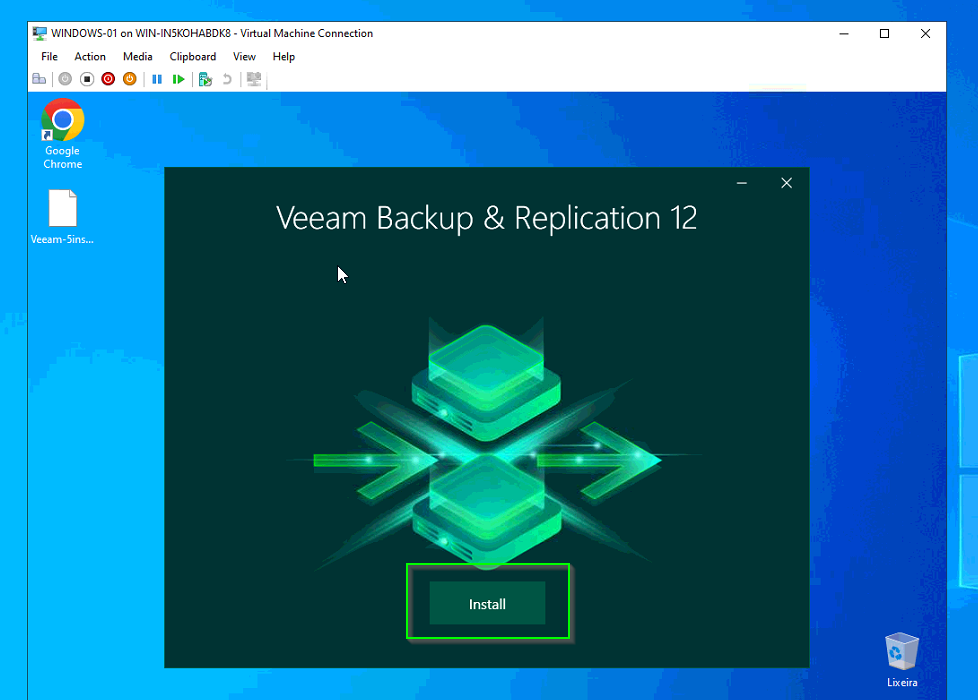Open the Clipboard menu
This screenshot has width=978, height=700.
point(193,57)
